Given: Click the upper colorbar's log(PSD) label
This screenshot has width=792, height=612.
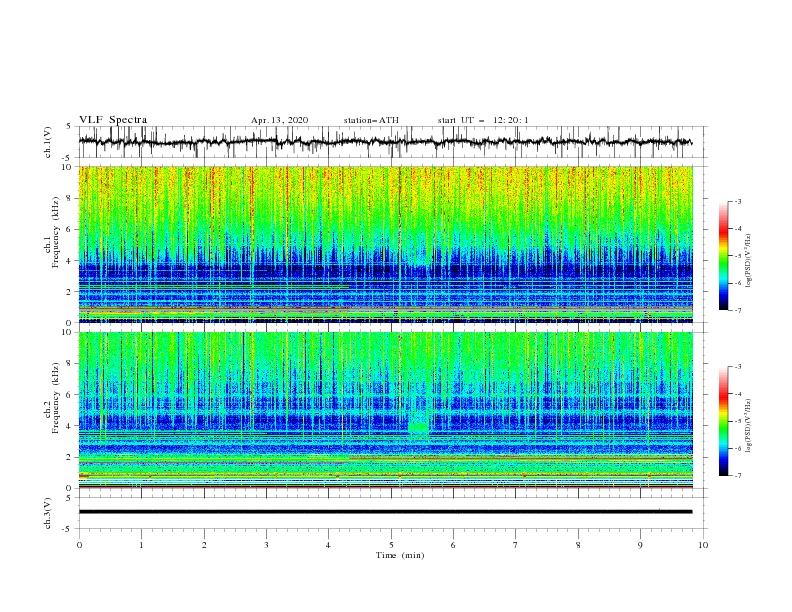Looking at the screenshot, I should pyautogui.click(x=748, y=261).
